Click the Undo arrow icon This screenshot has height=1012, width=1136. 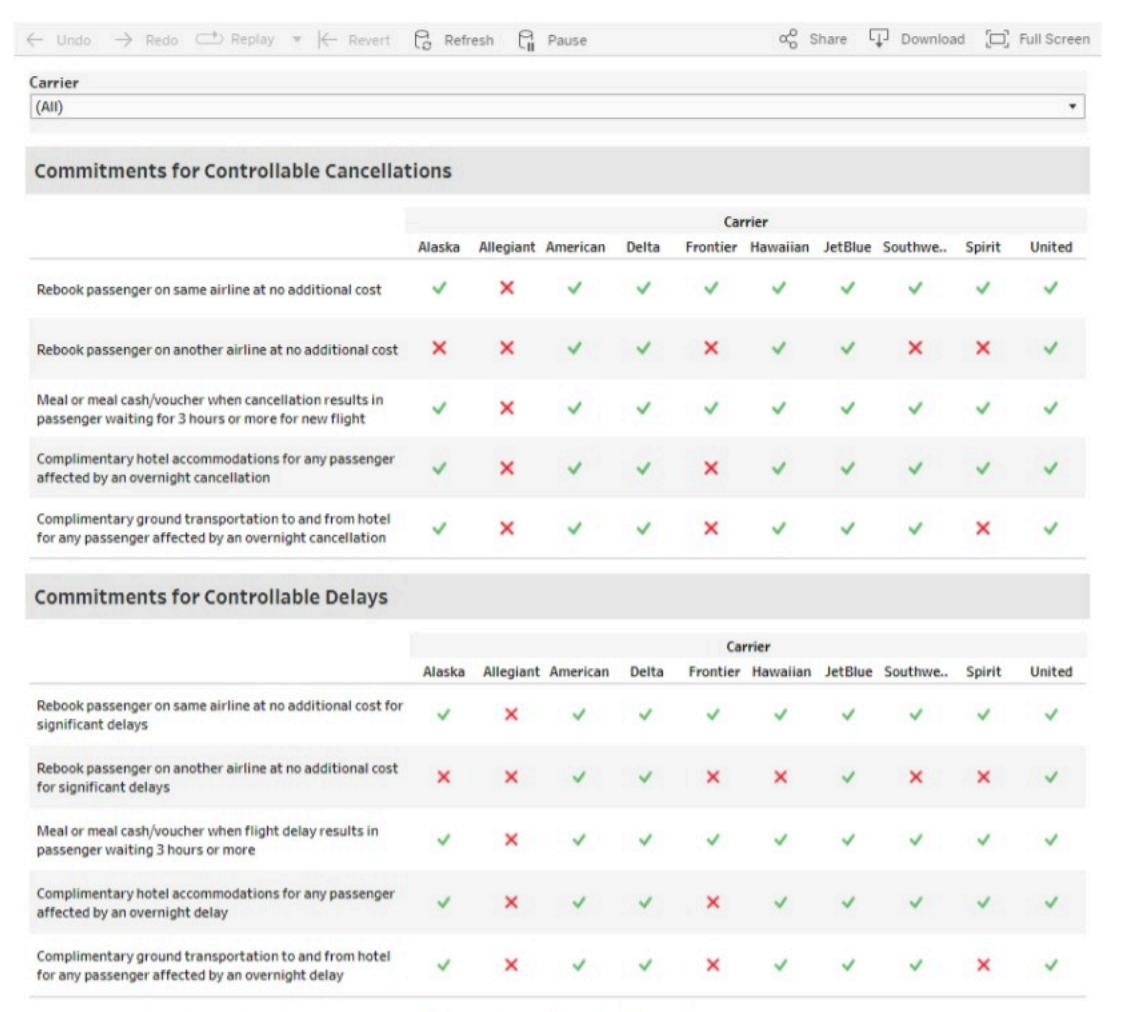[36, 40]
